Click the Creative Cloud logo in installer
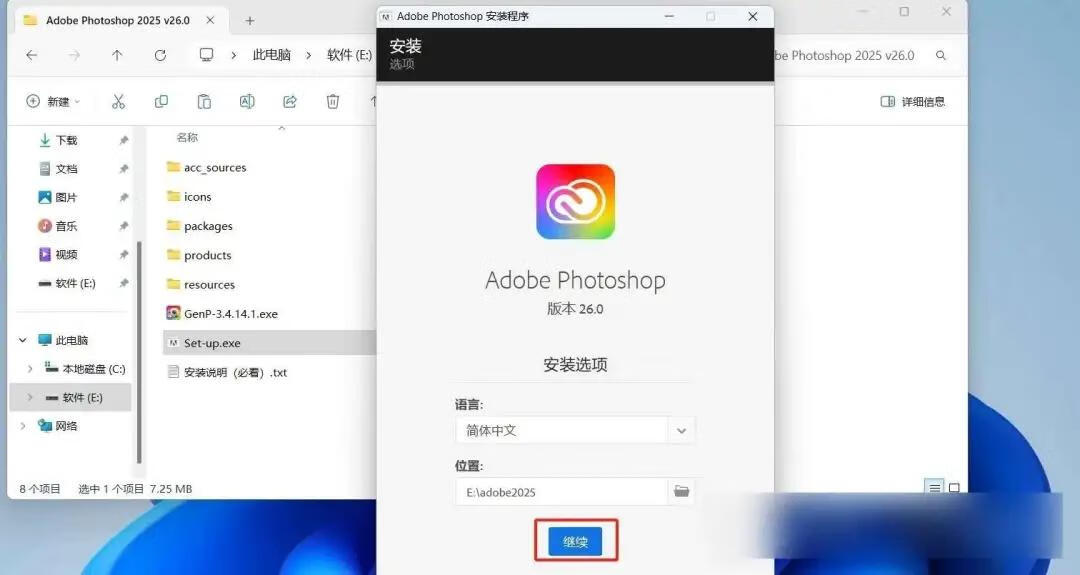 575,202
